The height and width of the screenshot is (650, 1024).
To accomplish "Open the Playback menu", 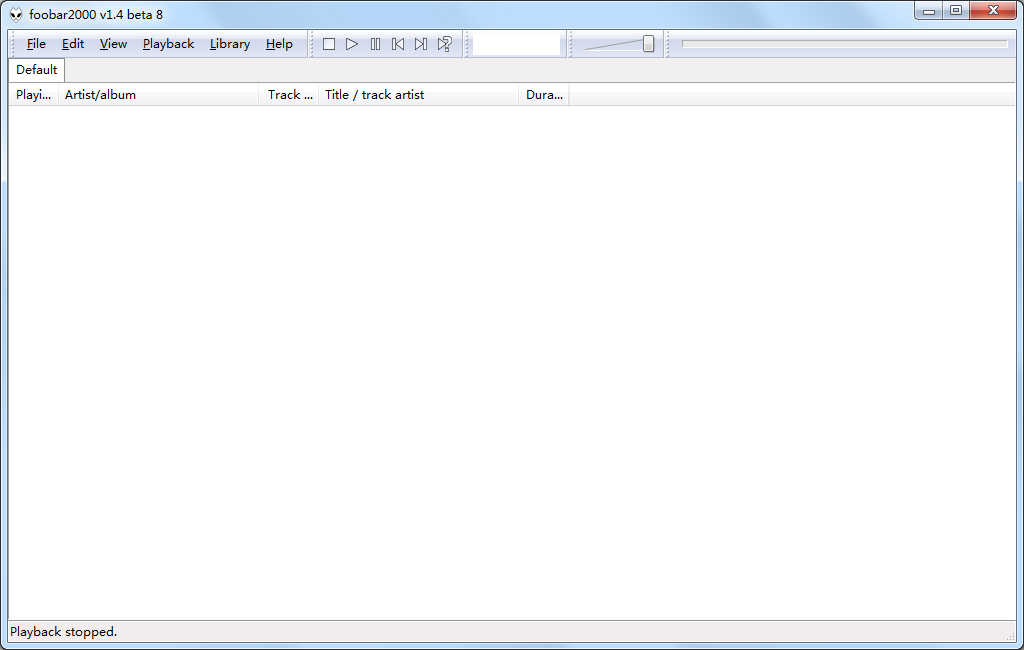I will click(x=168, y=44).
